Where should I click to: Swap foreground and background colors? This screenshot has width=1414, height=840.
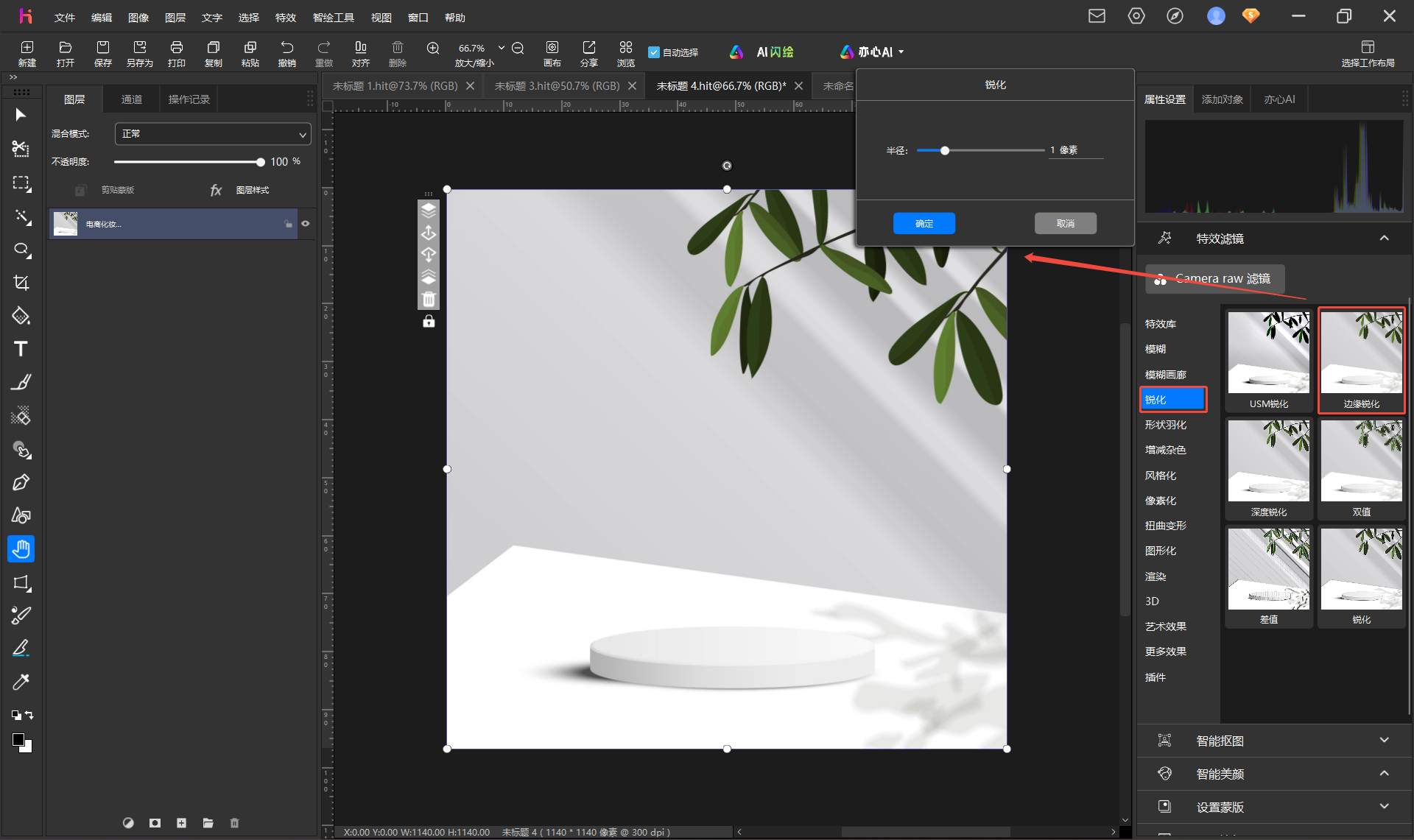(x=29, y=715)
